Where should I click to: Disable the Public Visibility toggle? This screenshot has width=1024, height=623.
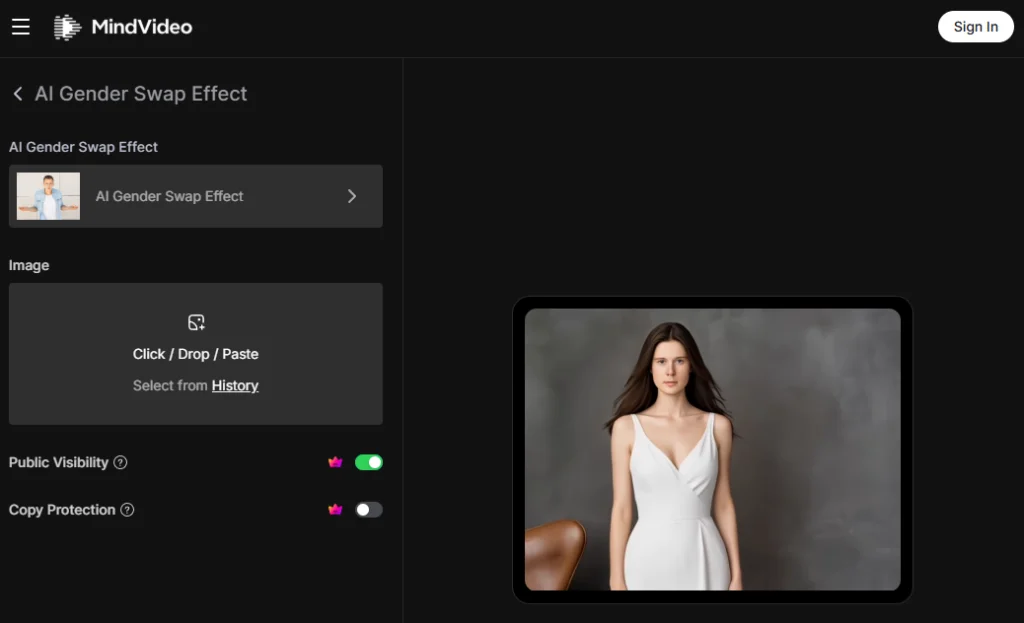(x=369, y=462)
